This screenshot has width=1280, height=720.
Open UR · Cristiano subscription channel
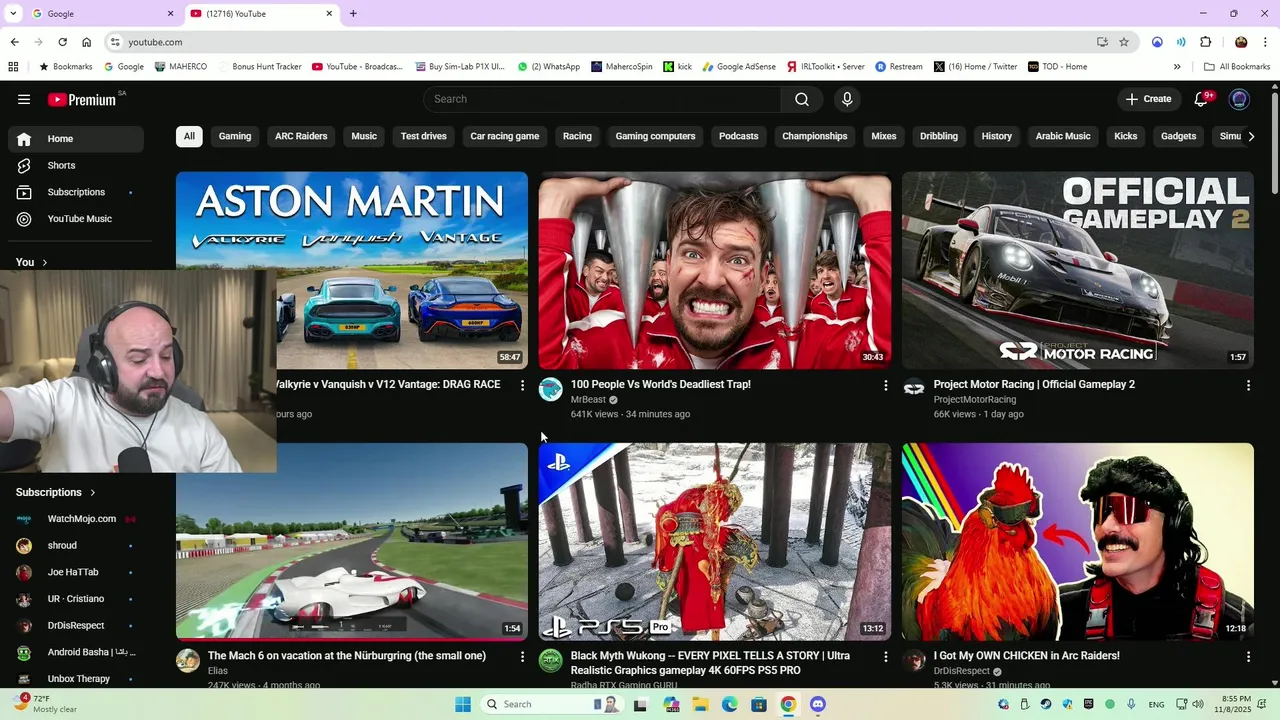(76, 599)
